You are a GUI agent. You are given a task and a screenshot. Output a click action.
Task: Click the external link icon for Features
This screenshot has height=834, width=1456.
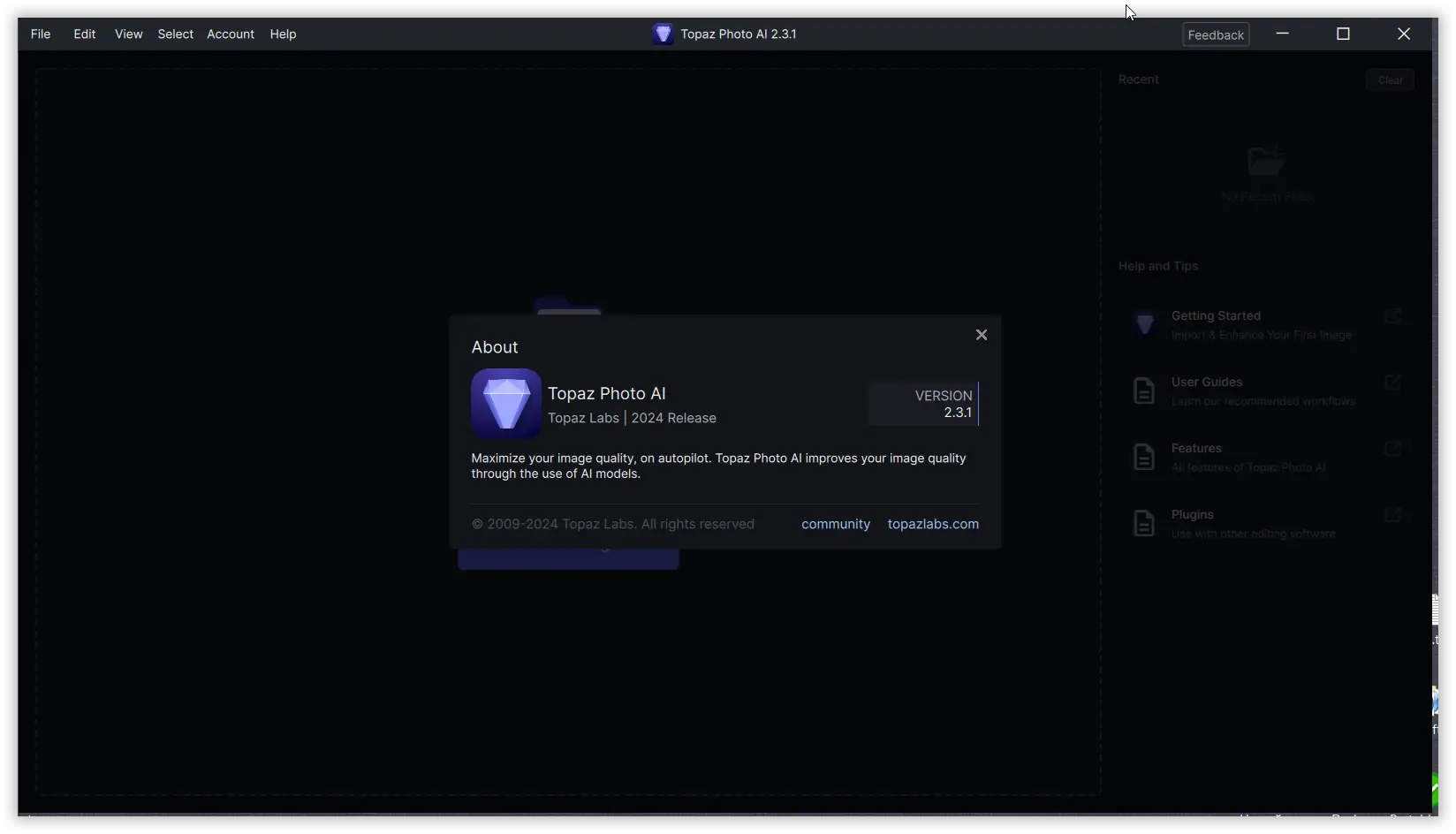[x=1392, y=448]
